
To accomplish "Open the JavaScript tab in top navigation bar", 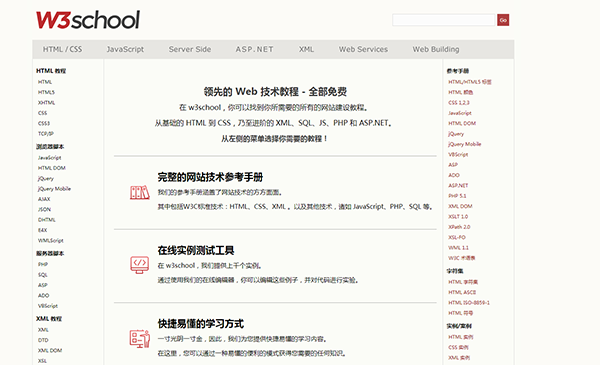I will 125,49.
